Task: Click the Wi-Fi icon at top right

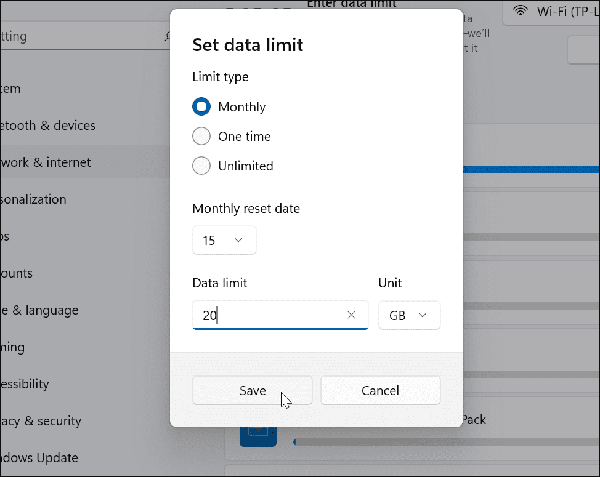Action: pyautogui.click(x=521, y=12)
